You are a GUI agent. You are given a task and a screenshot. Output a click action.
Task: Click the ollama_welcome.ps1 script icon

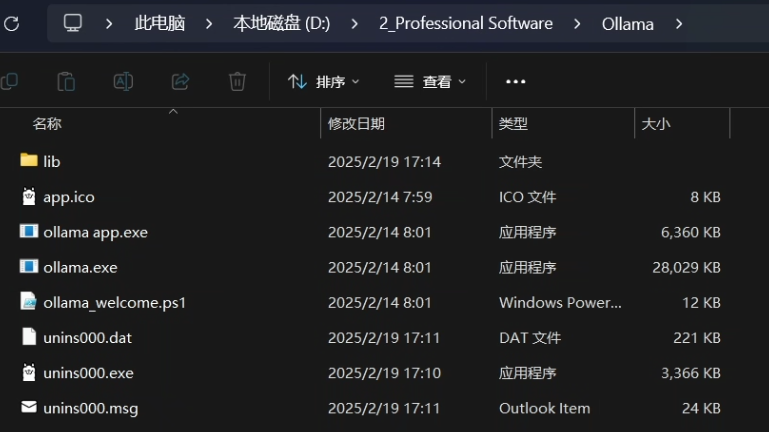coord(29,302)
